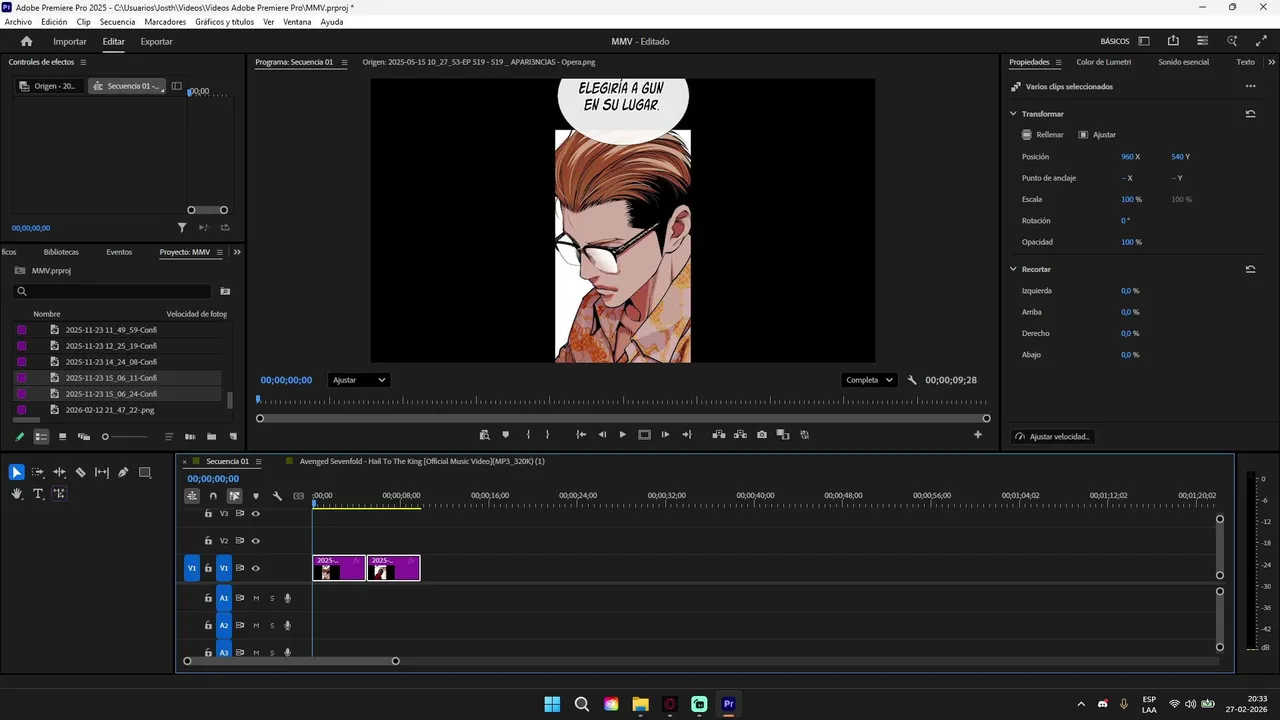Click the Export Frame camera icon
Image resolution: width=1280 pixels, height=720 pixels.
click(762, 435)
